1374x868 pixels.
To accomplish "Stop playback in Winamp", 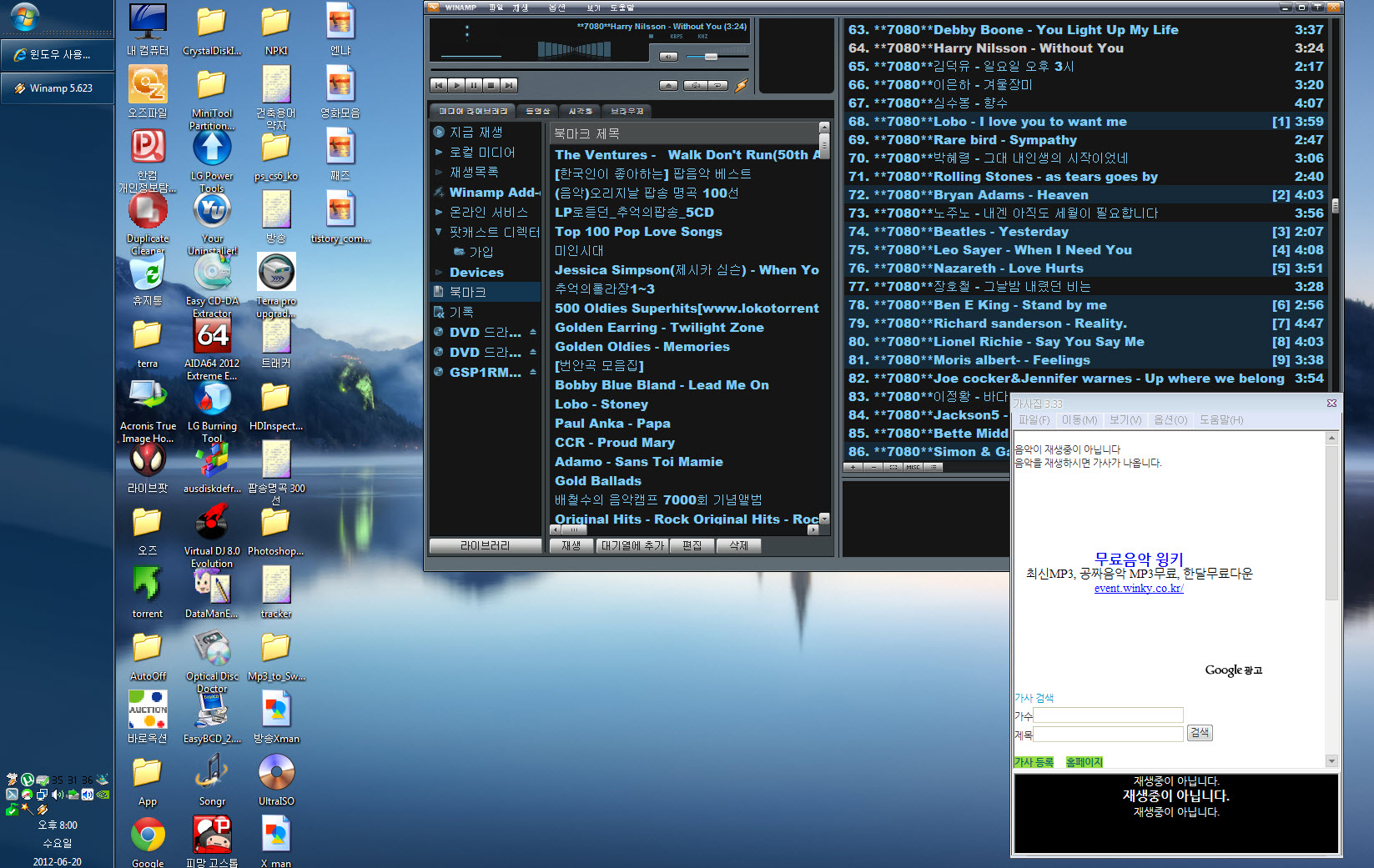I will coord(491,85).
